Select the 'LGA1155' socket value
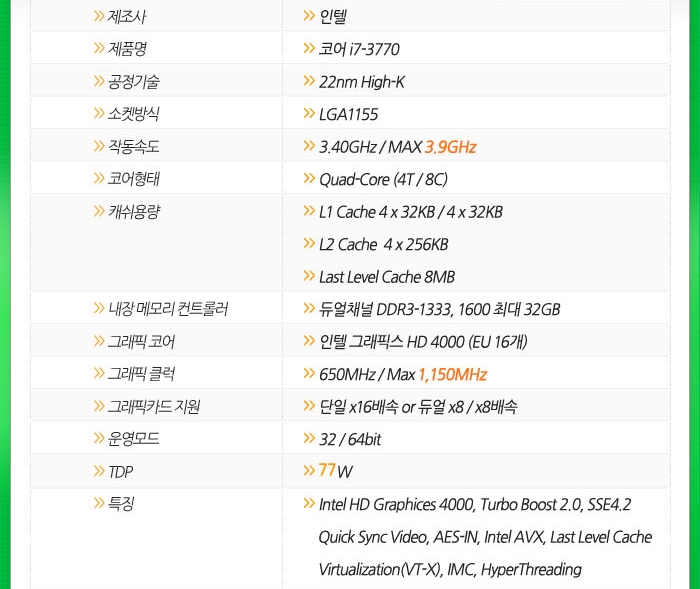The width and height of the screenshot is (700, 589). click(349, 114)
